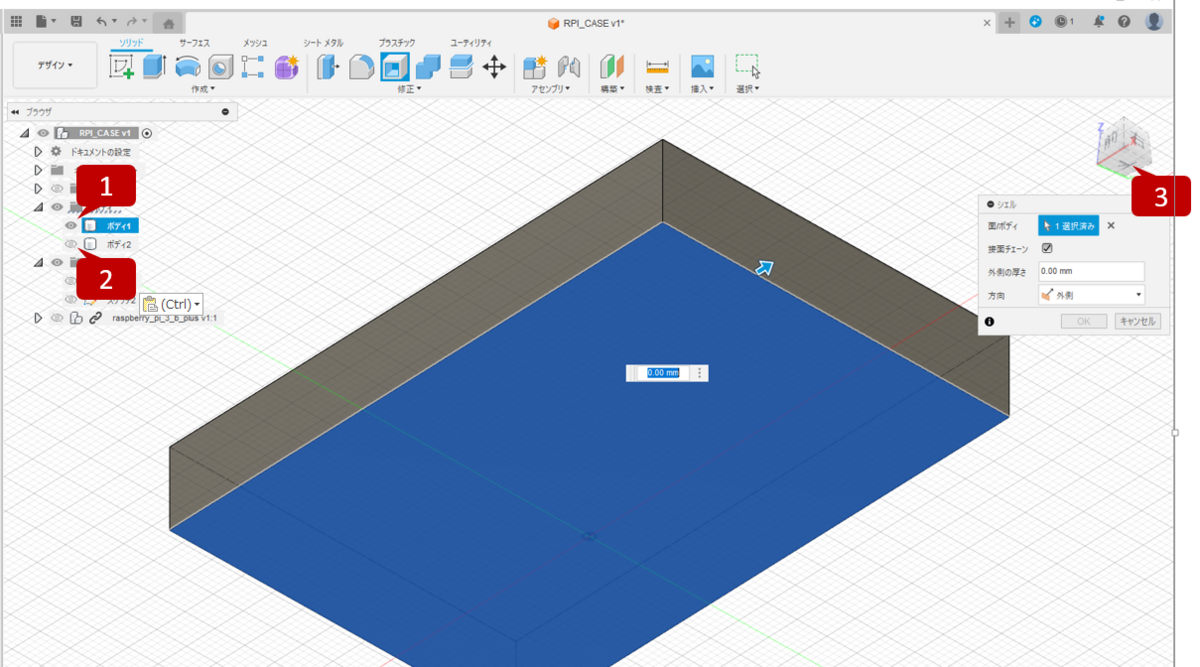Select the Offset Plane construct tool
This screenshot has height=667, width=1200.
tap(612, 67)
